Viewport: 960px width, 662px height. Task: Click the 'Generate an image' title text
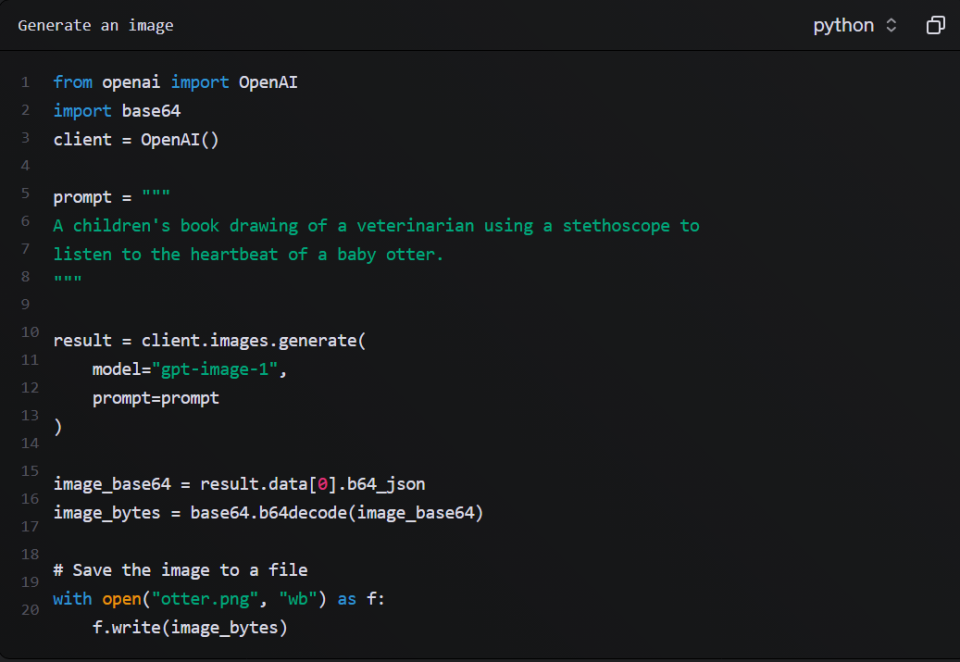96,26
